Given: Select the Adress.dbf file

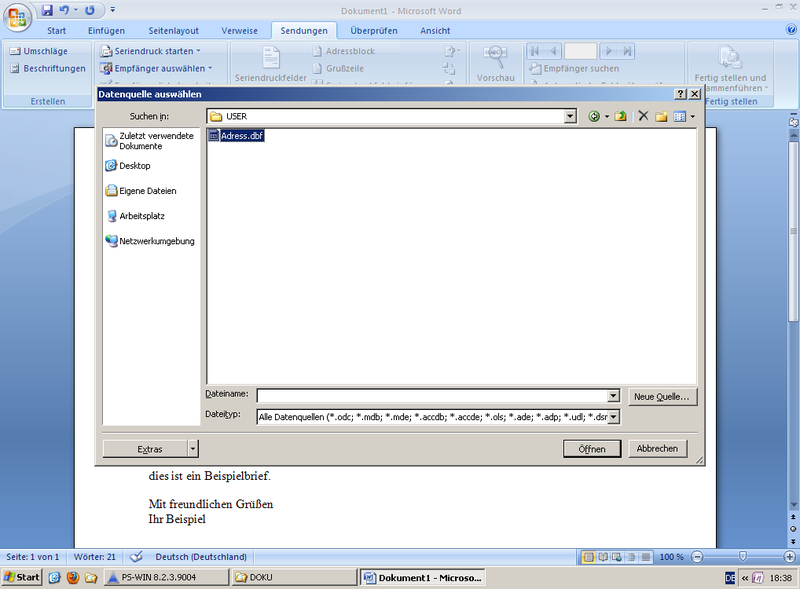Looking at the screenshot, I should point(236,136).
